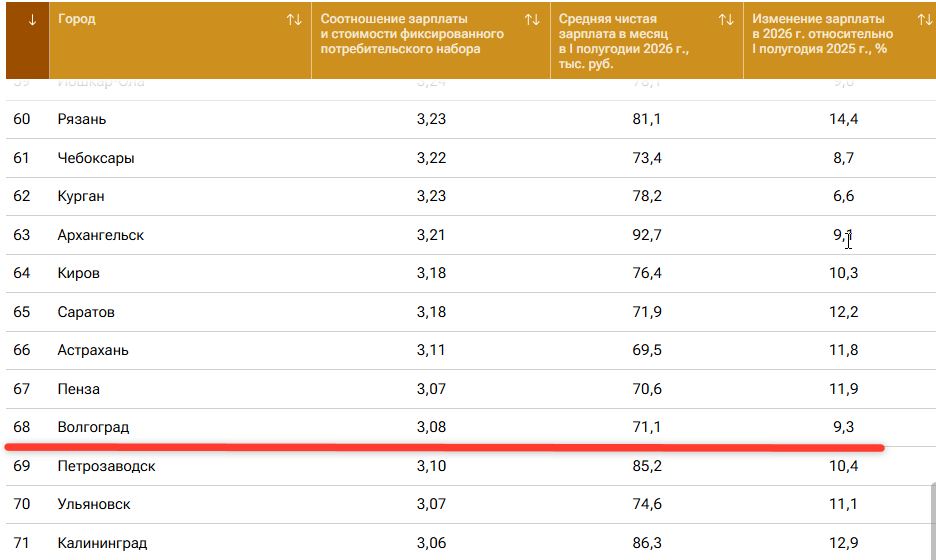Screen dimensions: 936x560
Task: Click the Изменение зарплаты header text
Action: (823, 34)
